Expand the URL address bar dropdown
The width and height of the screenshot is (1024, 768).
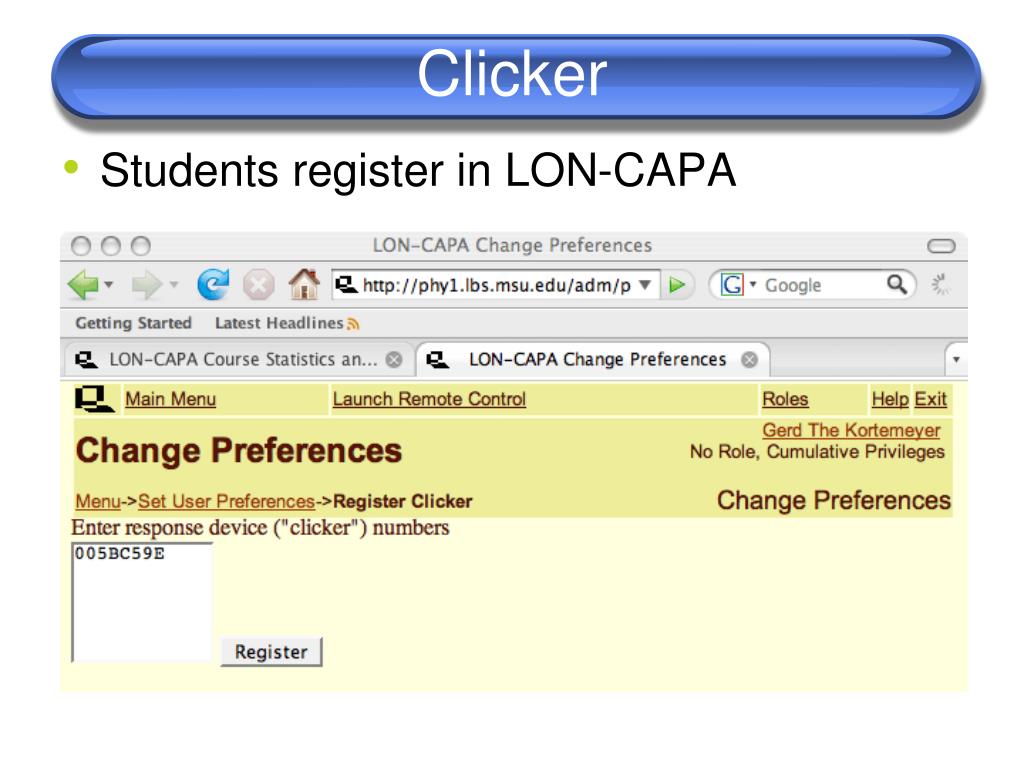tap(645, 285)
